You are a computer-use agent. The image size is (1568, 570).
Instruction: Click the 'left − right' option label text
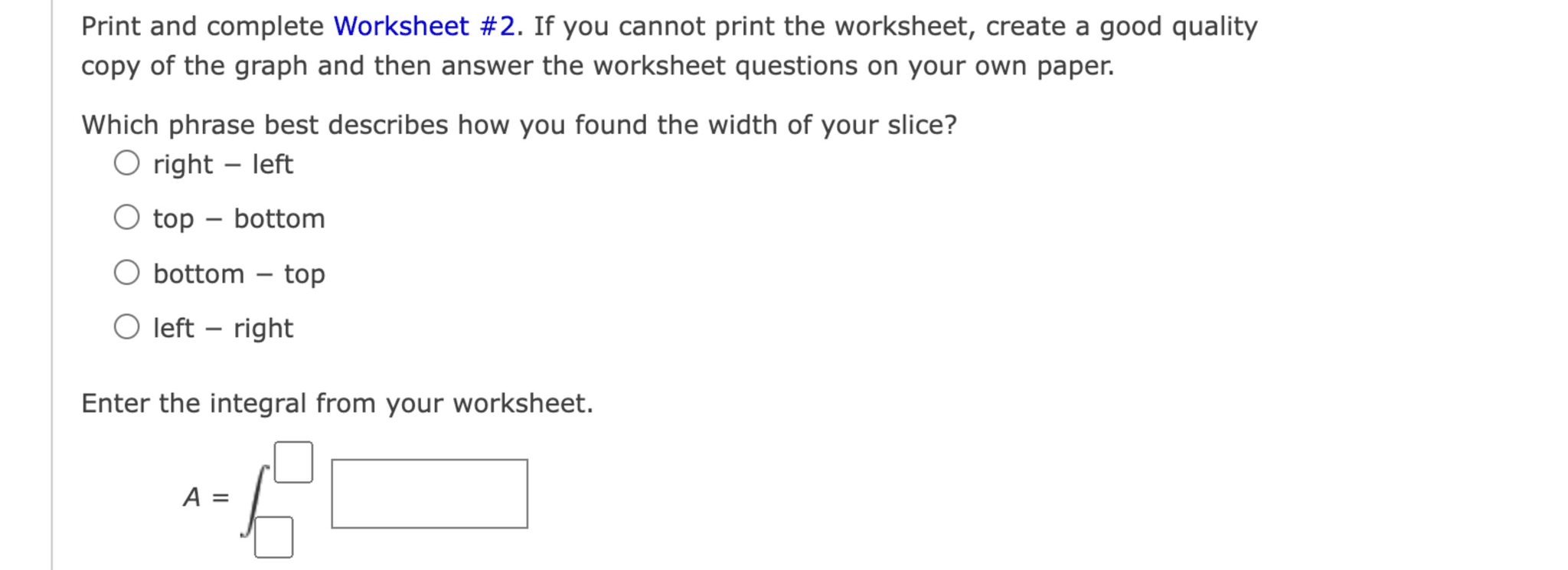pyautogui.click(x=223, y=329)
